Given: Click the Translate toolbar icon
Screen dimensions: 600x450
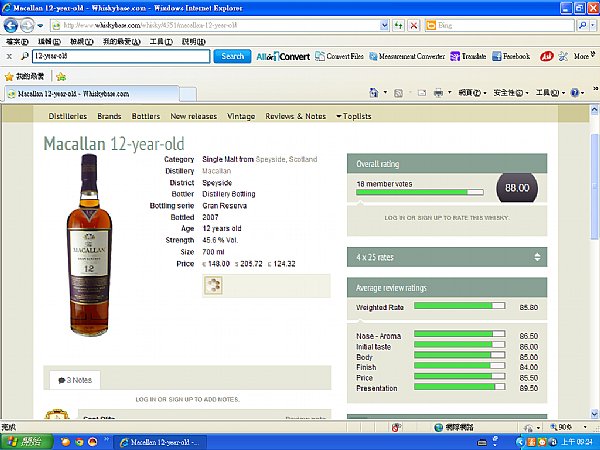Looking at the screenshot, I should 468,56.
